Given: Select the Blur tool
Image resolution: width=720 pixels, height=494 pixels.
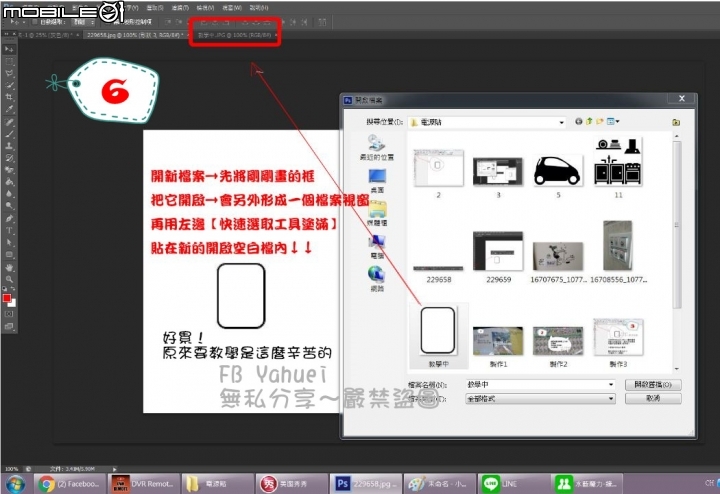Looking at the screenshot, I should 9,194.
